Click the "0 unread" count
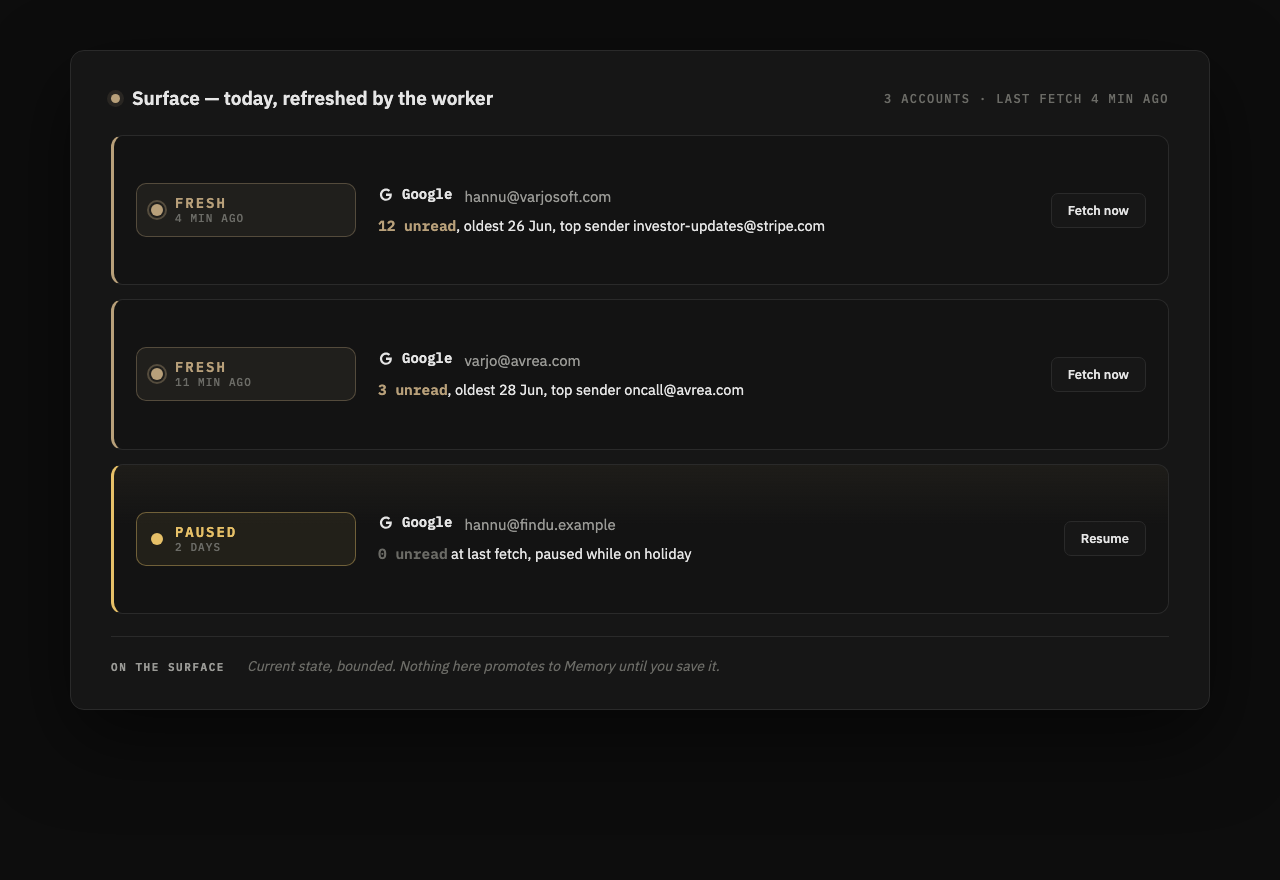Image resolution: width=1280 pixels, height=880 pixels. tap(412, 554)
